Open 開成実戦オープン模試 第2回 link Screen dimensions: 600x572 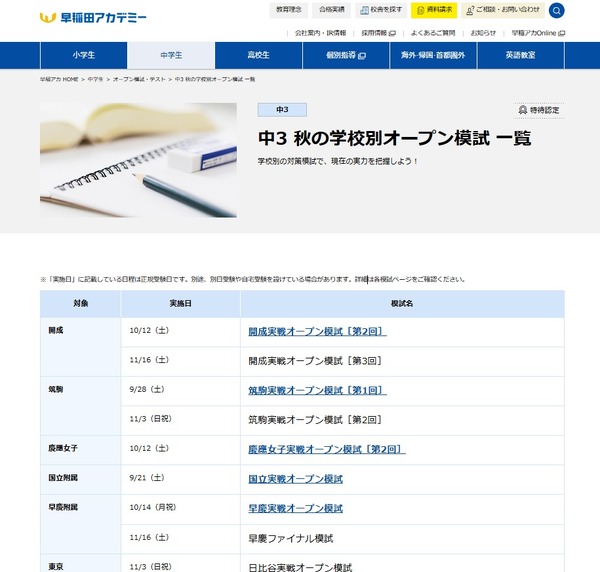pyautogui.click(x=317, y=331)
